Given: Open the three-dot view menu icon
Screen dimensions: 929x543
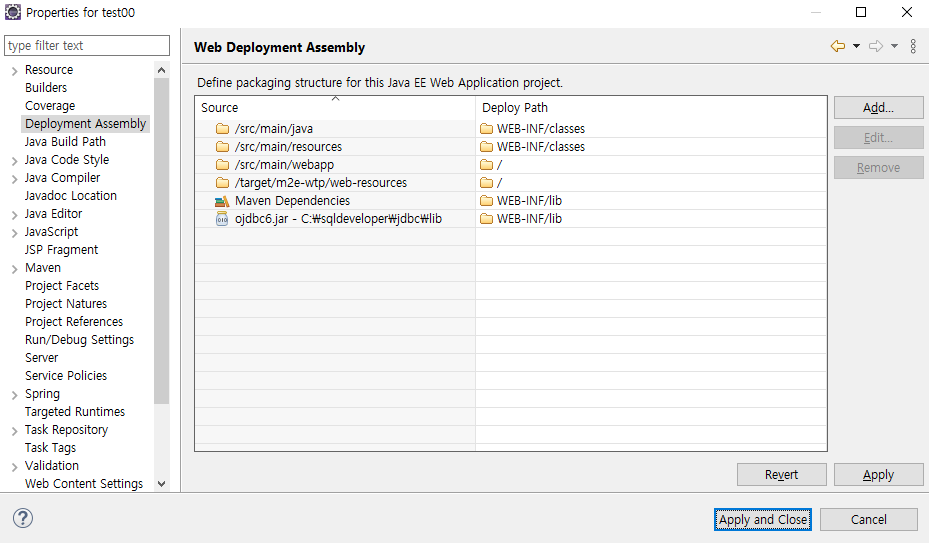Looking at the screenshot, I should point(913,46).
